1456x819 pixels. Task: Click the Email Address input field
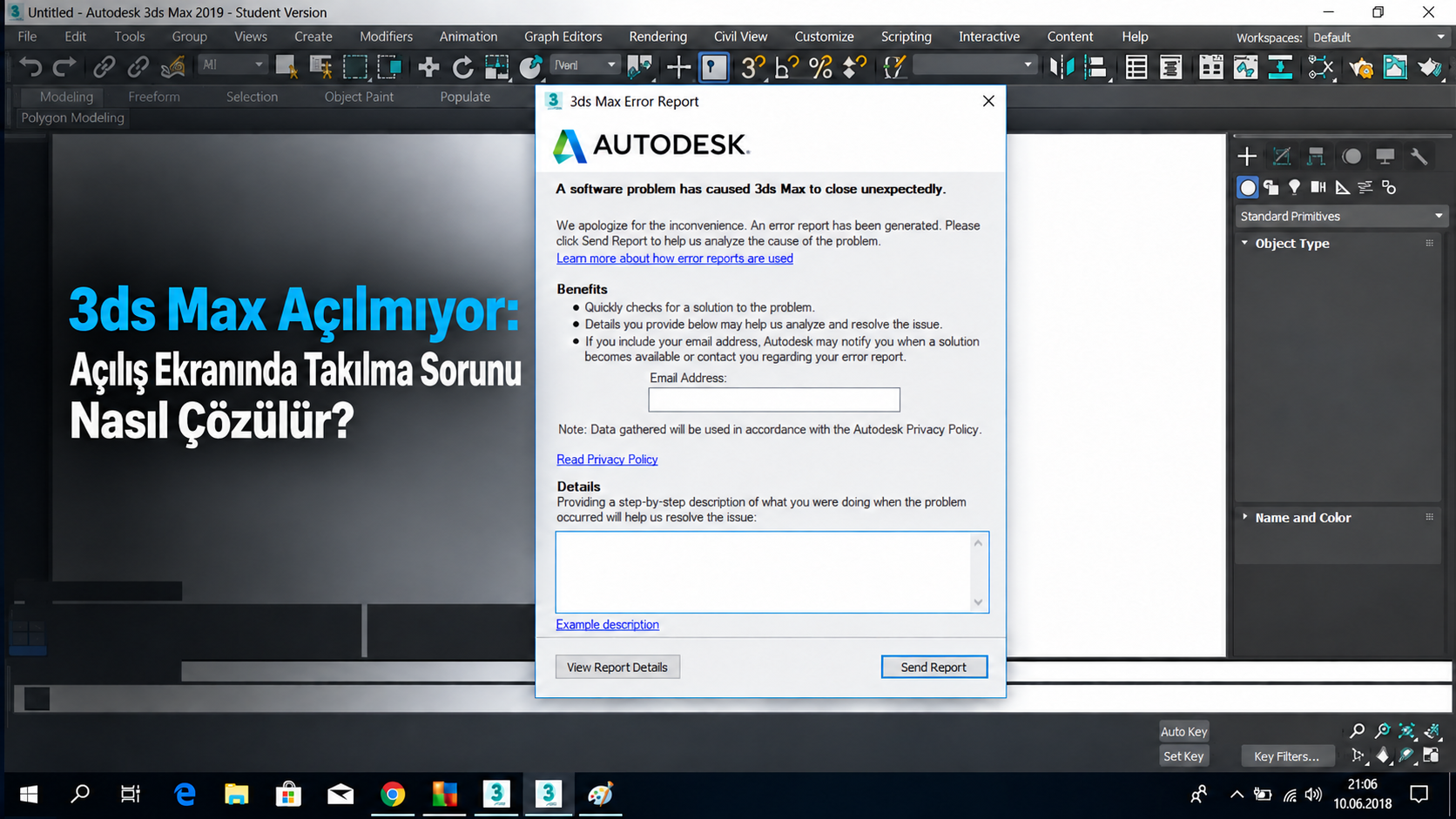774,399
